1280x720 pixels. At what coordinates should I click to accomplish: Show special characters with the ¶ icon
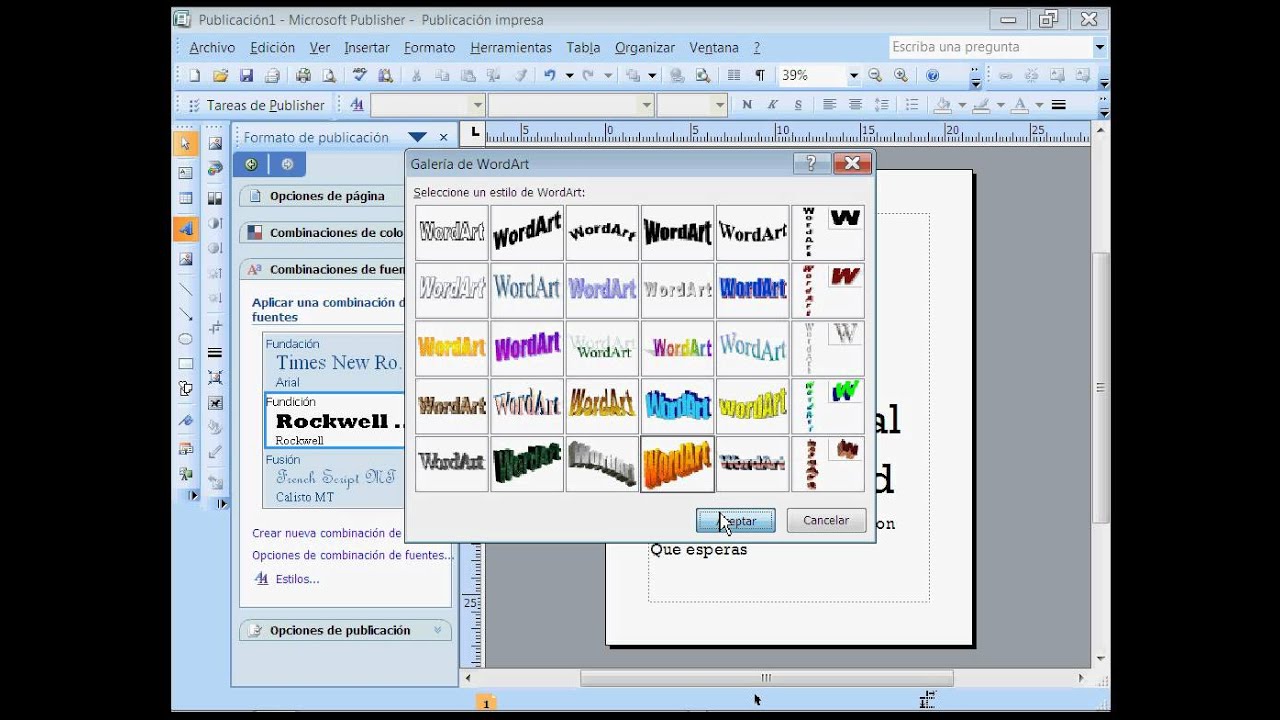pos(760,75)
